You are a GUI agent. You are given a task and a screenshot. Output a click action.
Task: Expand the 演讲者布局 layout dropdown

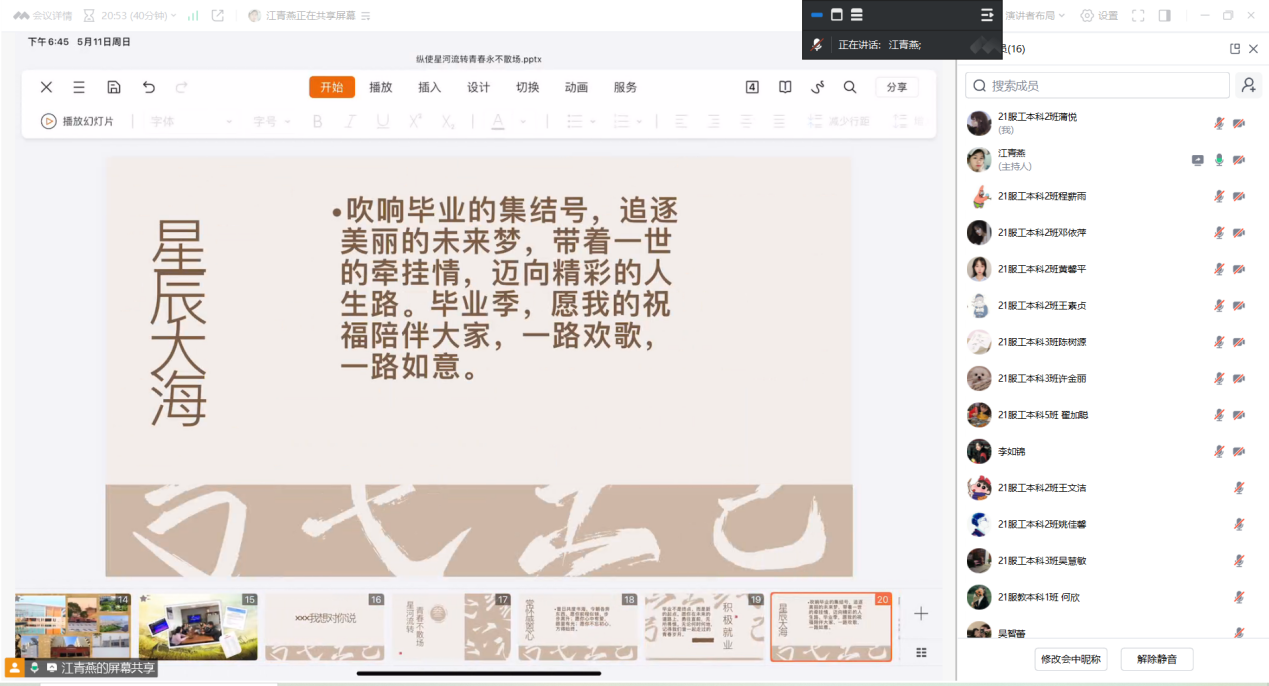click(x=1035, y=16)
